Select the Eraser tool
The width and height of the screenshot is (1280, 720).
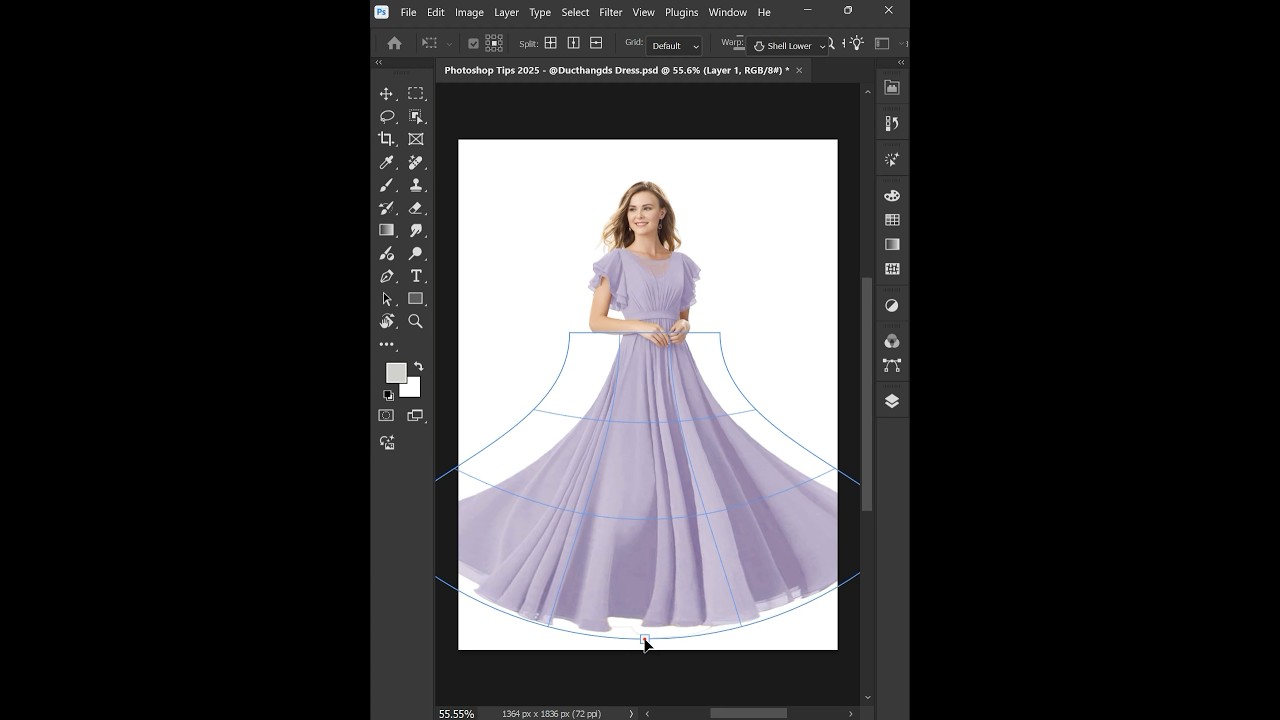(x=416, y=208)
